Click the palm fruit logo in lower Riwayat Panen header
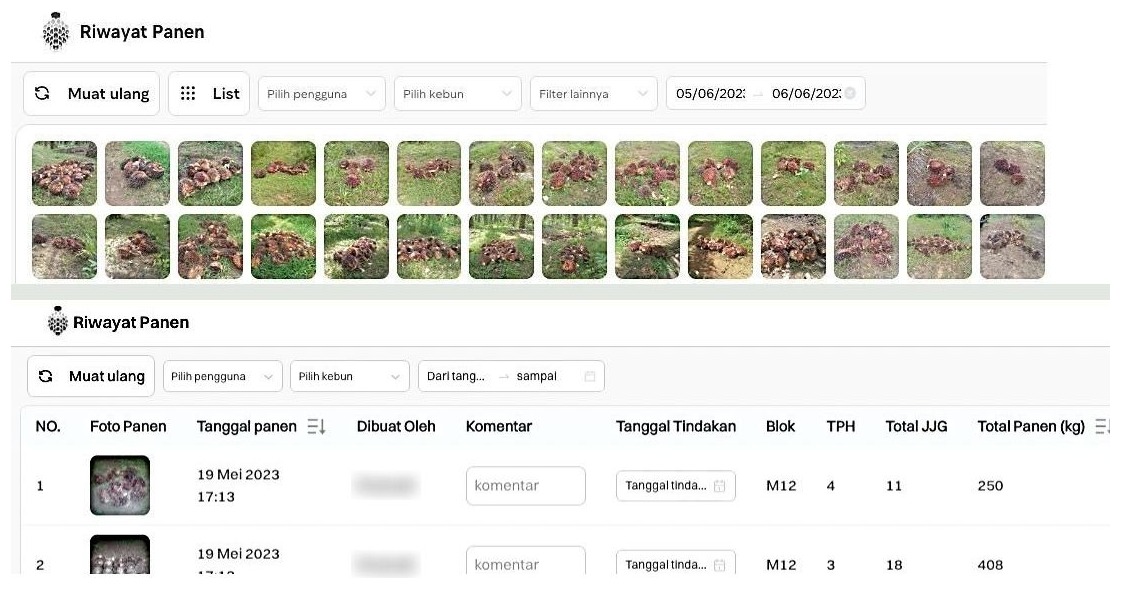 [57, 322]
